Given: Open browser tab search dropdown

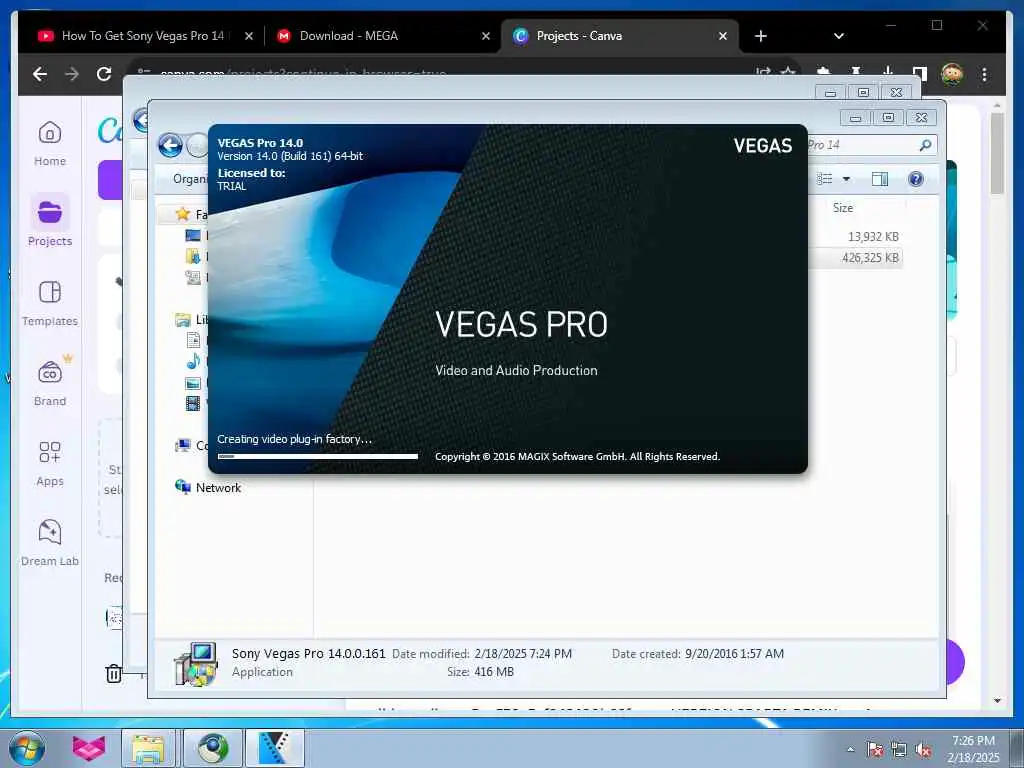Looking at the screenshot, I should pos(839,36).
